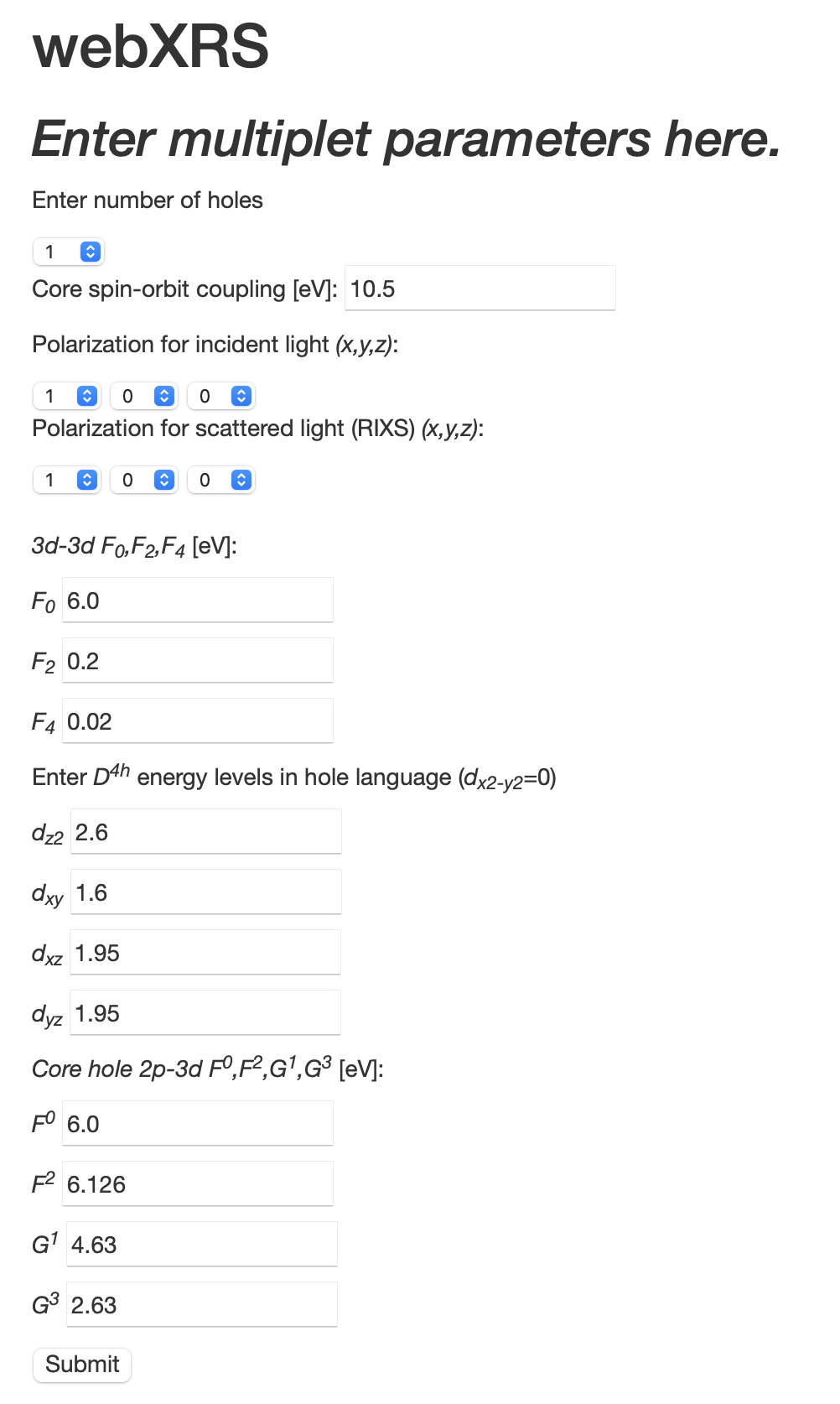Image resolution: width=840 pixels, height=1404 pixels.
Task: Select the core hole F0 field
Action: pyautogui.click(x=198, y=1124)
